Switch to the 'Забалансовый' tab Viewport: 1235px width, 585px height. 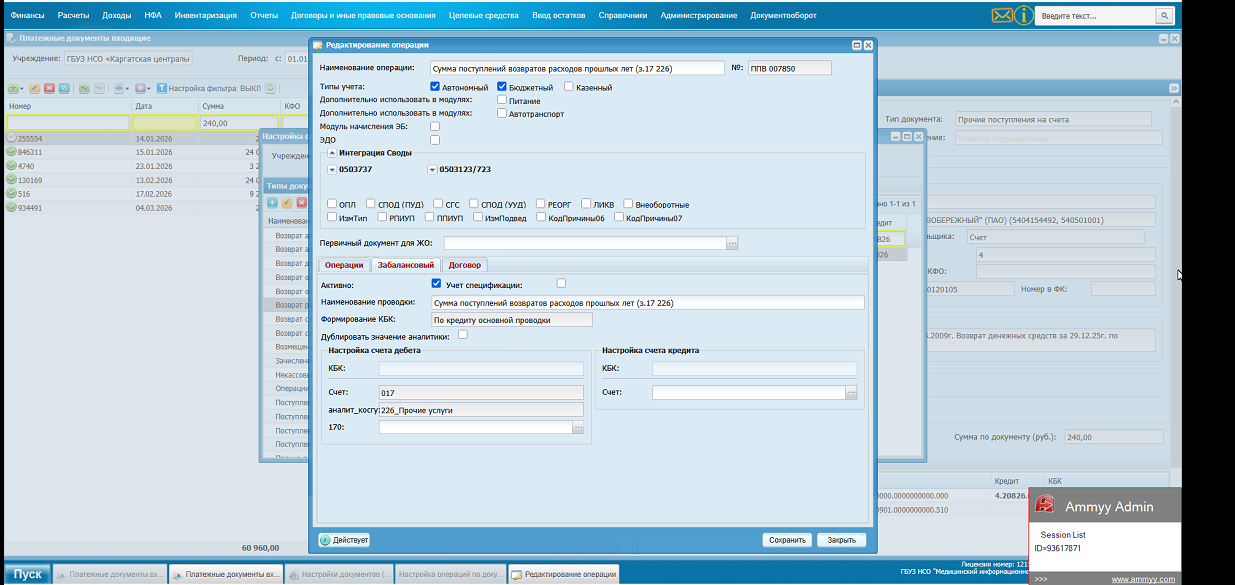(x=406, y=265)
